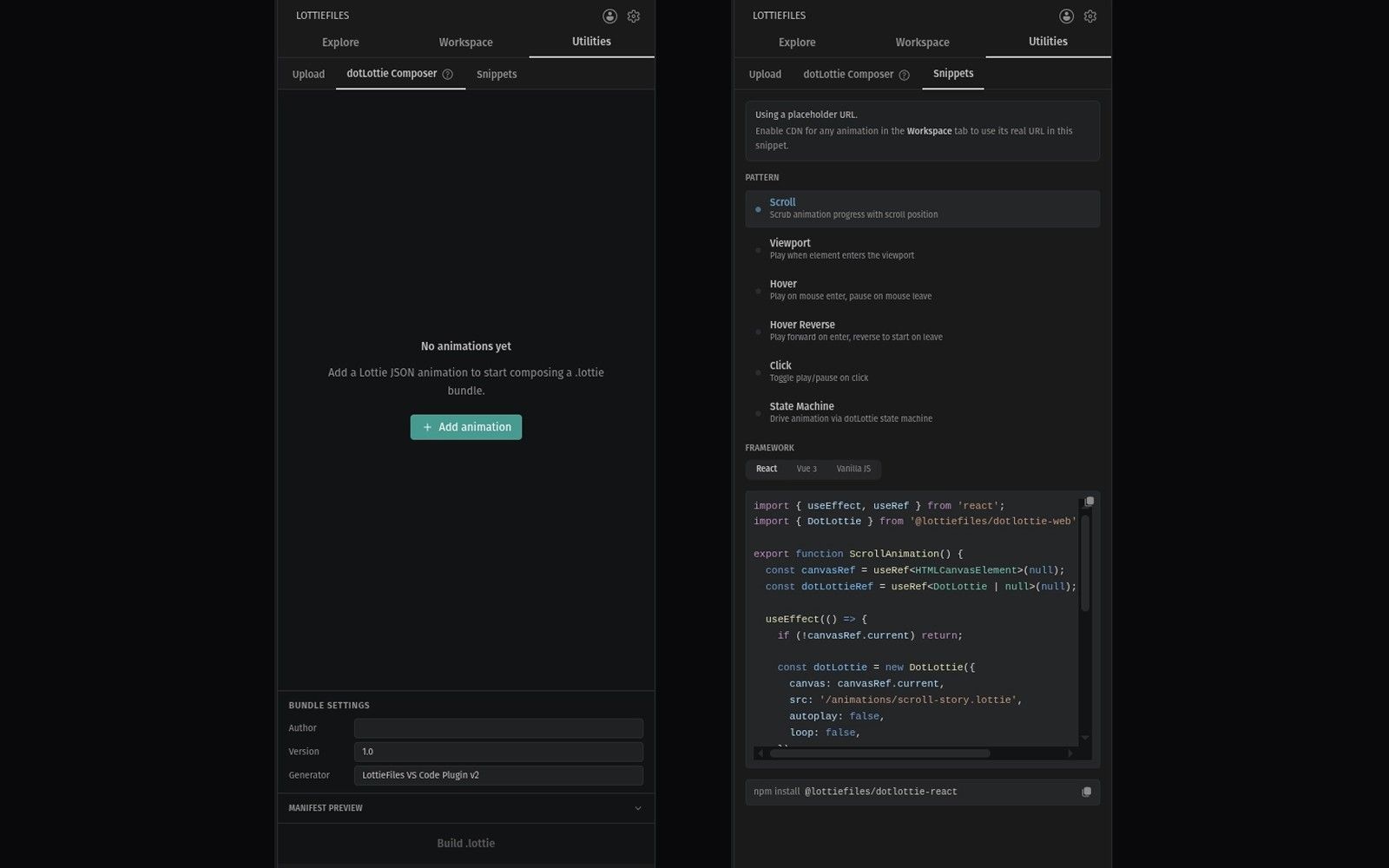Click the help icon beside dotLottie Composer in the left panel

click(447, 75)
